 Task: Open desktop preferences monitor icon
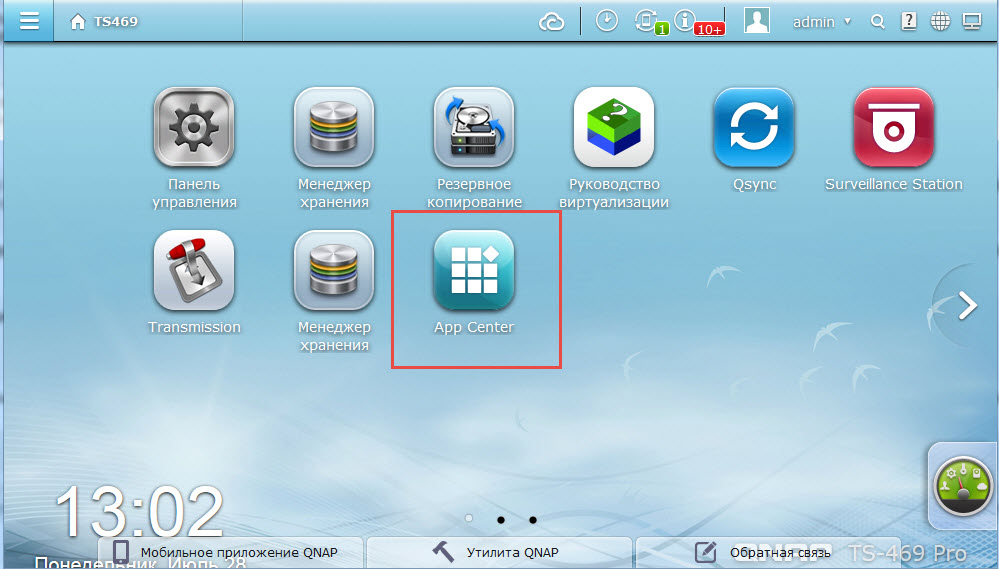(972, 22)
